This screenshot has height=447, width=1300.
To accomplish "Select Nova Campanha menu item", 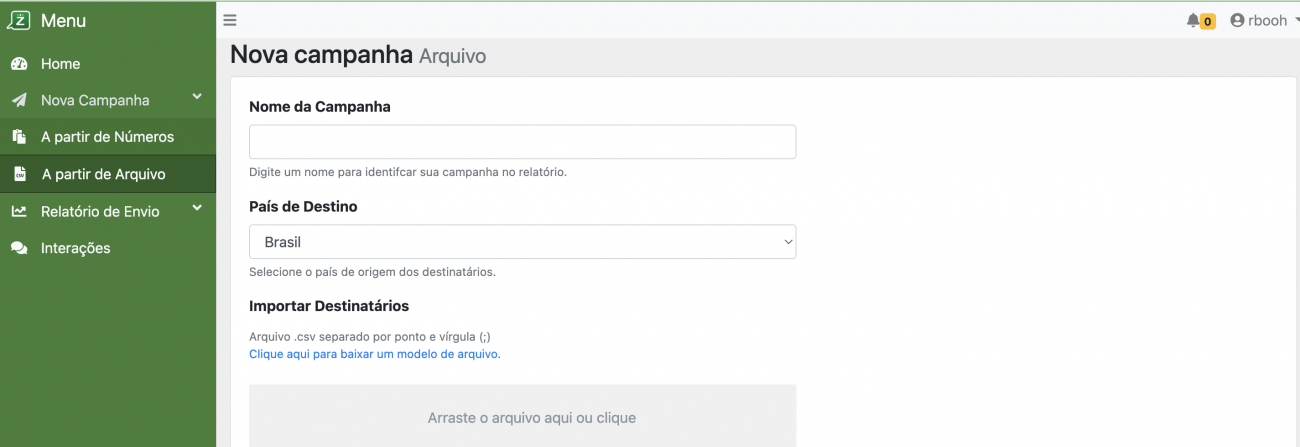I will coord(108,100).
